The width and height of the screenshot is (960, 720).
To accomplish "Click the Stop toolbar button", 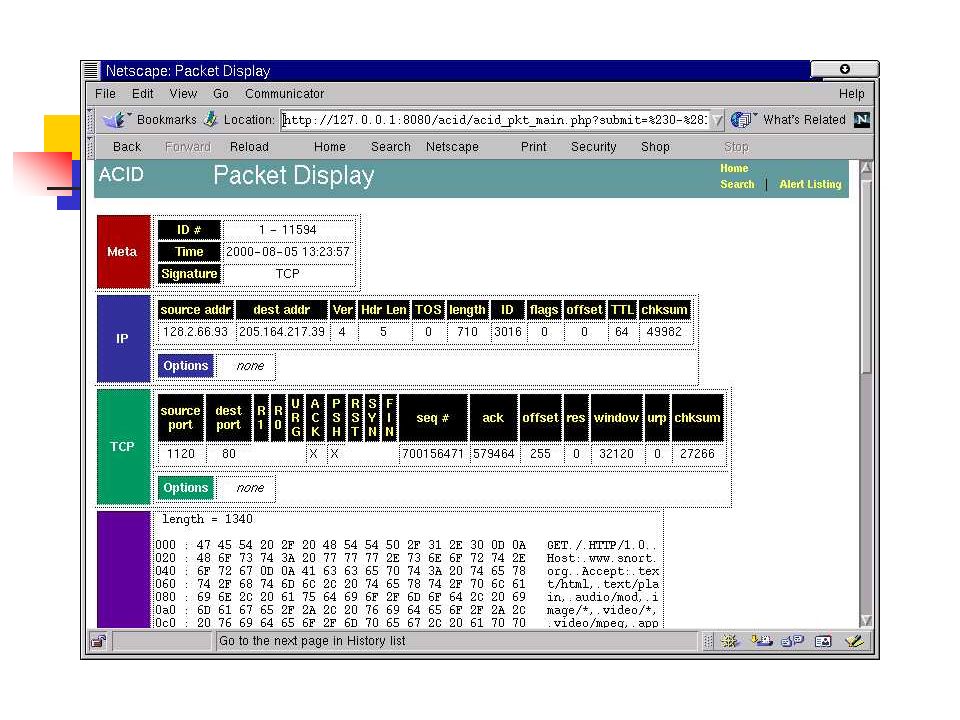I will [x=736, y=147].
